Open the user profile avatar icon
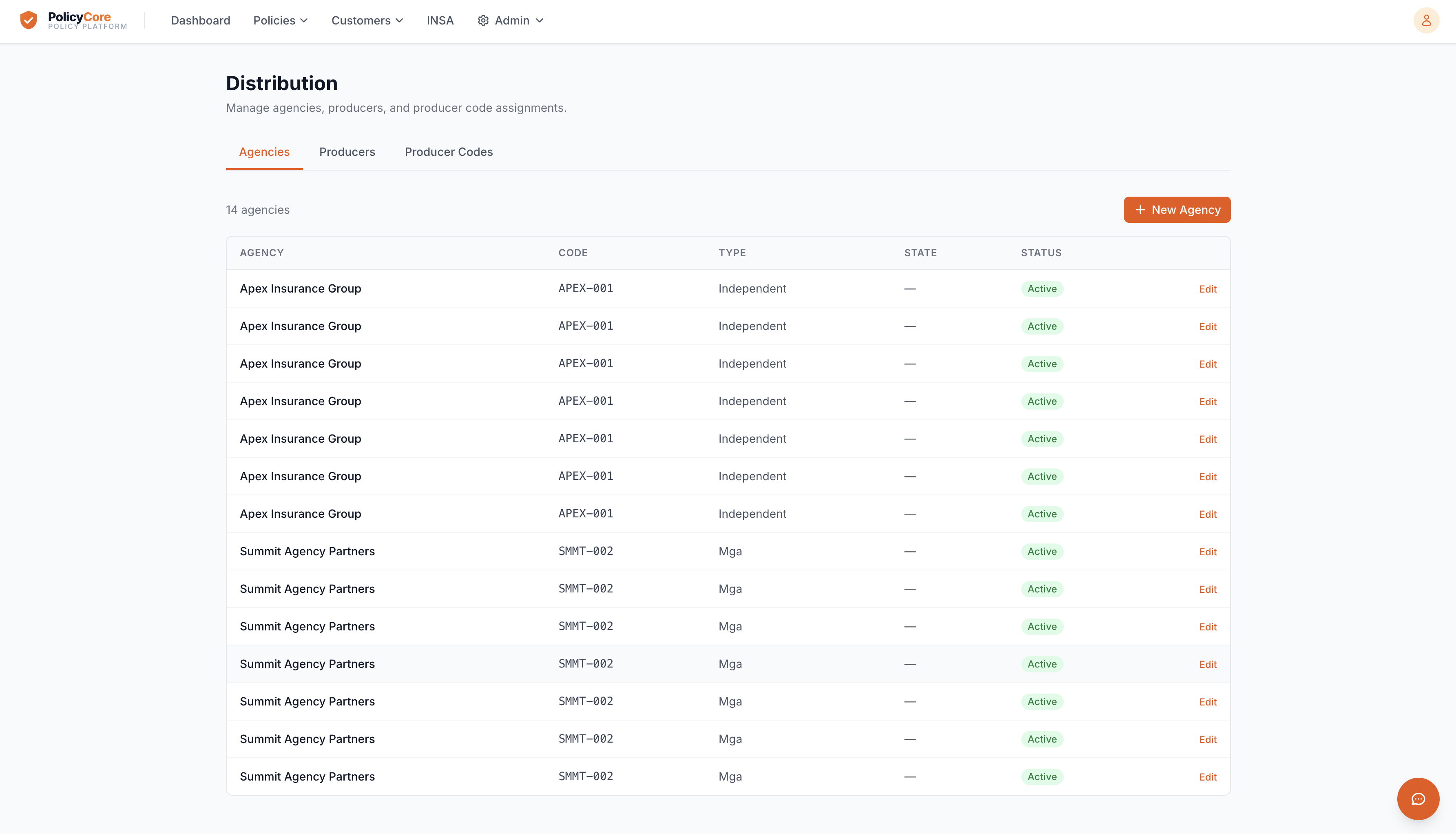This screenshot has width=1456, height=834. click(1426, 21)
